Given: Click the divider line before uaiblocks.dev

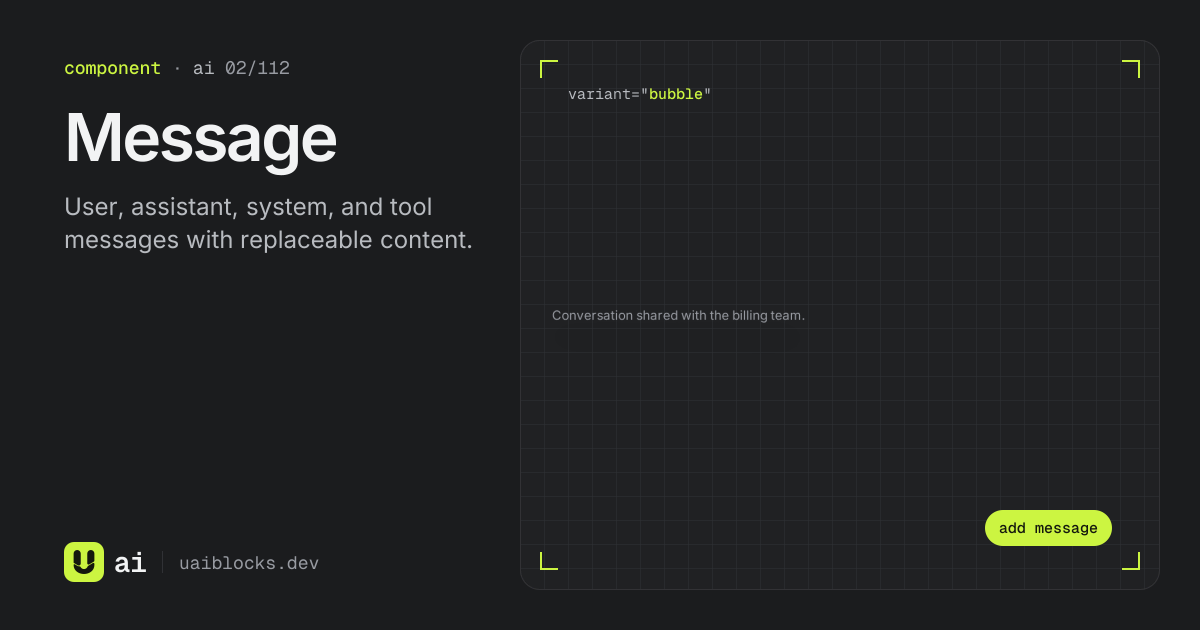Looking at the screenshot, I should (x=163, y=563).
